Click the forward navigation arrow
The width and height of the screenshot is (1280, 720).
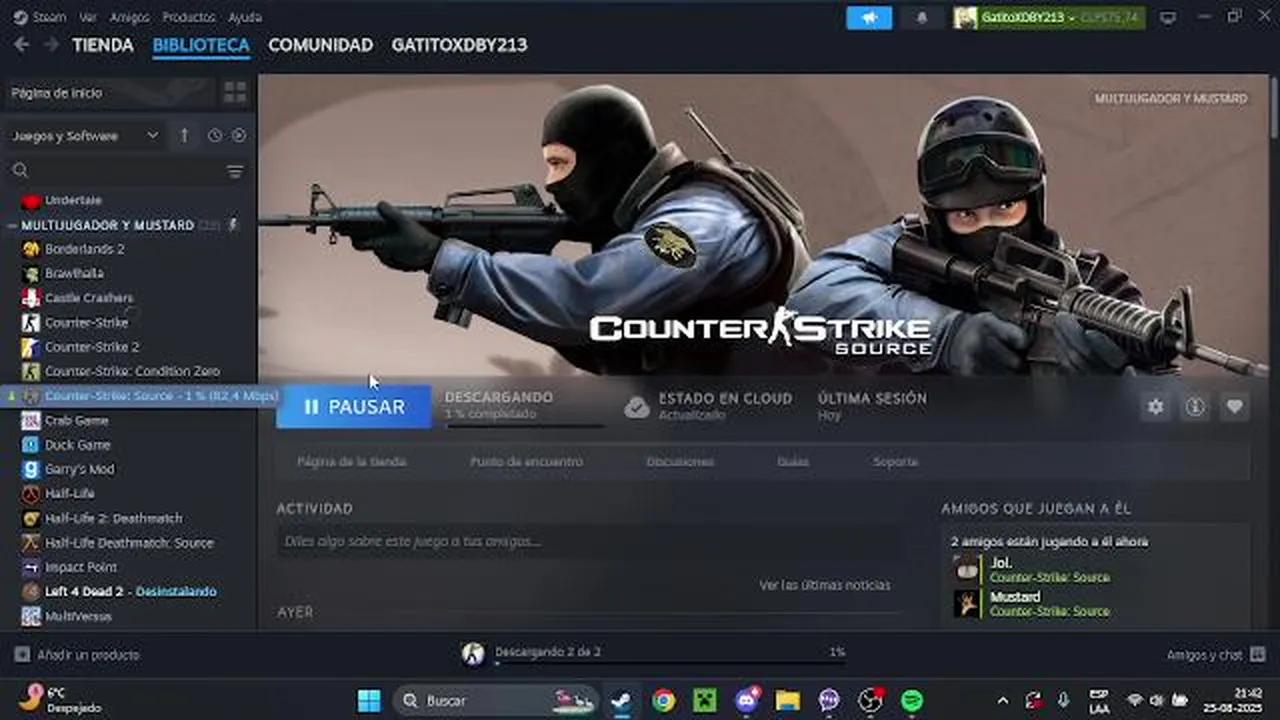(x=50, y=45)
